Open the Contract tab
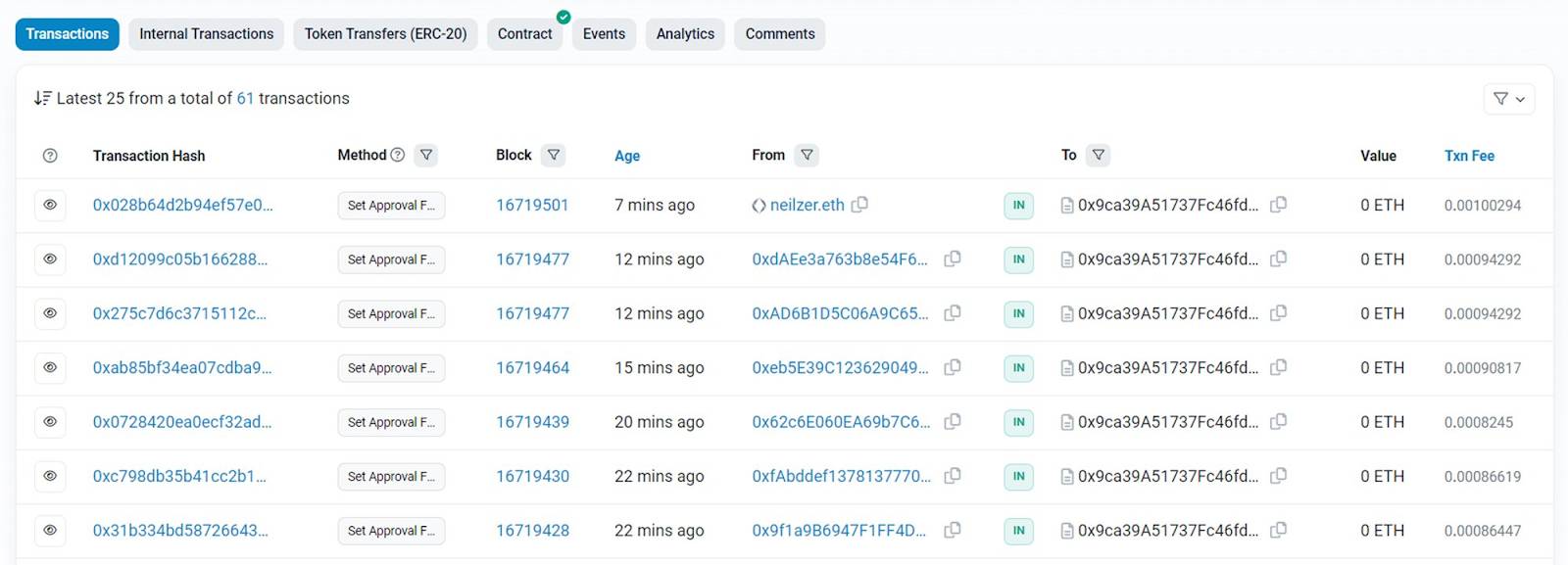Viewport: 1568px width, 565px height. tap(524, 34)
